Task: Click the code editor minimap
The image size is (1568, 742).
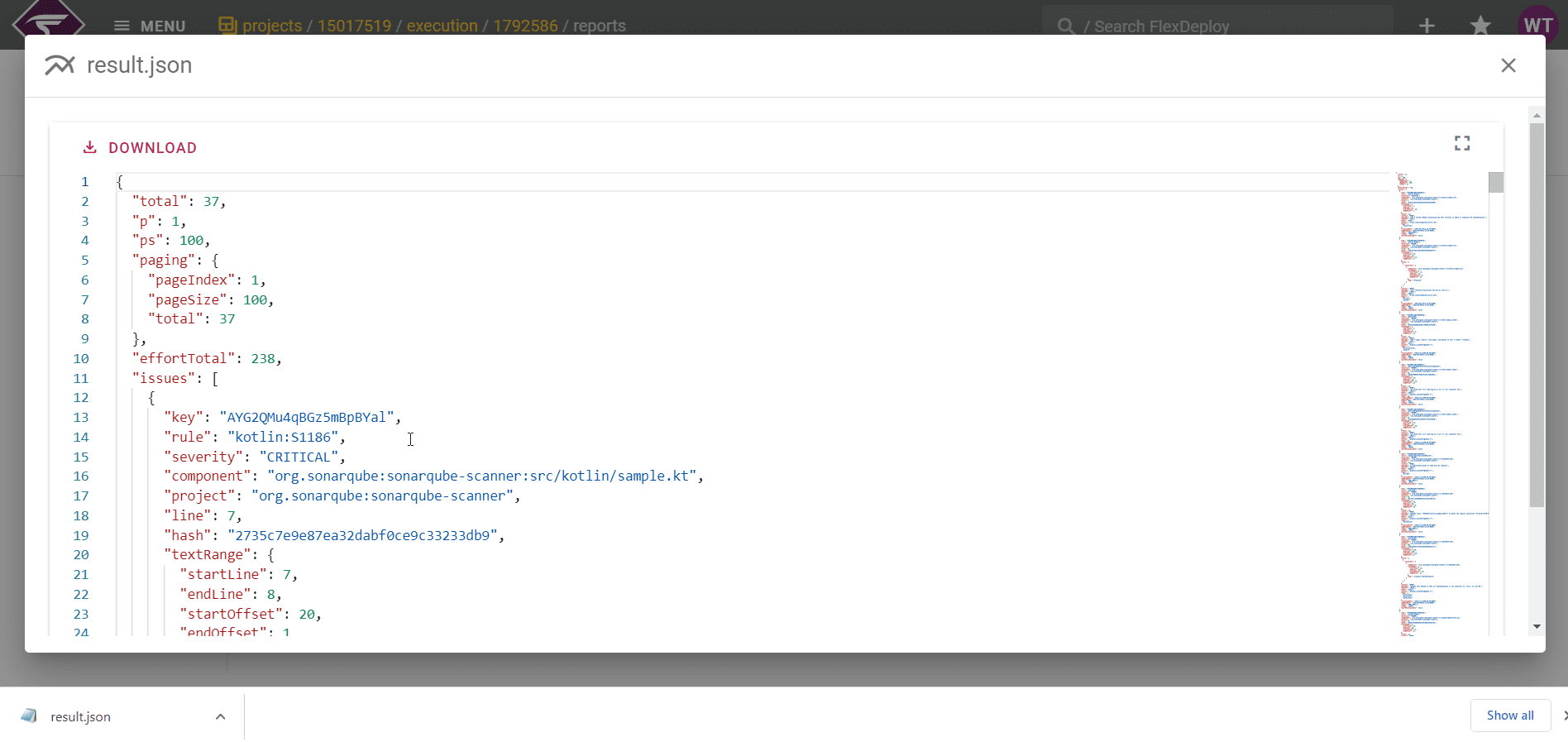Action: coord(1442,404)
